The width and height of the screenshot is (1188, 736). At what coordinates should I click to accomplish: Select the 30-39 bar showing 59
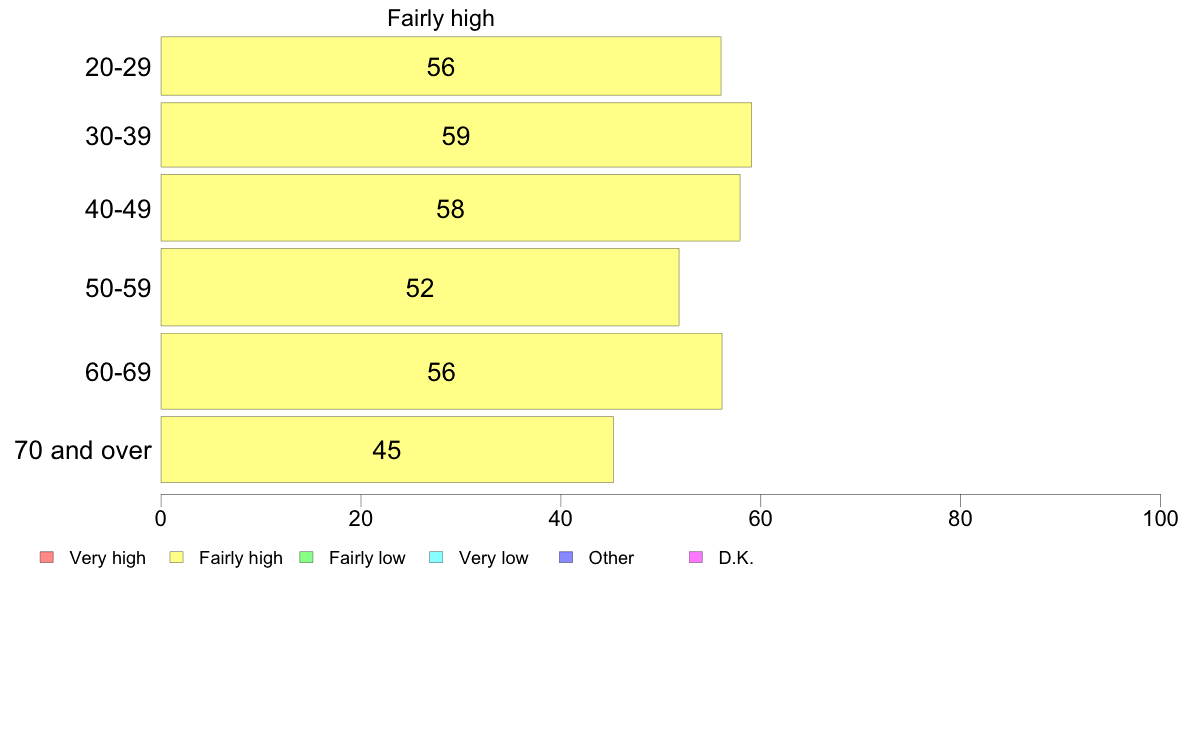(x=456, y=135)
